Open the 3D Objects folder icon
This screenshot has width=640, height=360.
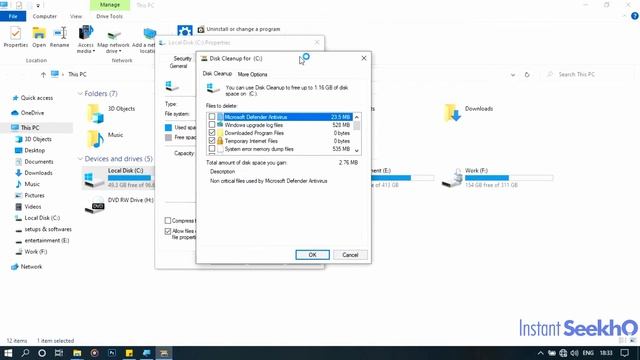pyautogui.click(x=95, y=113)
